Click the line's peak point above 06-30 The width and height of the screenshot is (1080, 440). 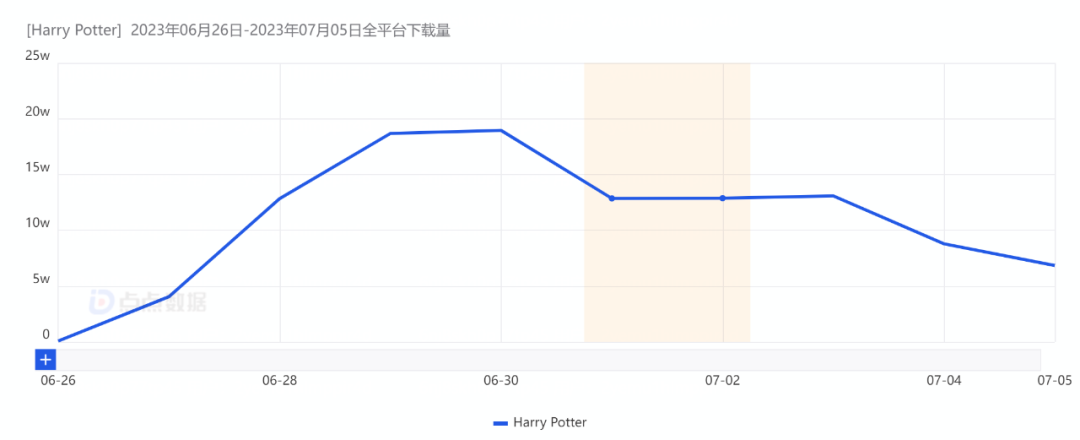[501, 130]
